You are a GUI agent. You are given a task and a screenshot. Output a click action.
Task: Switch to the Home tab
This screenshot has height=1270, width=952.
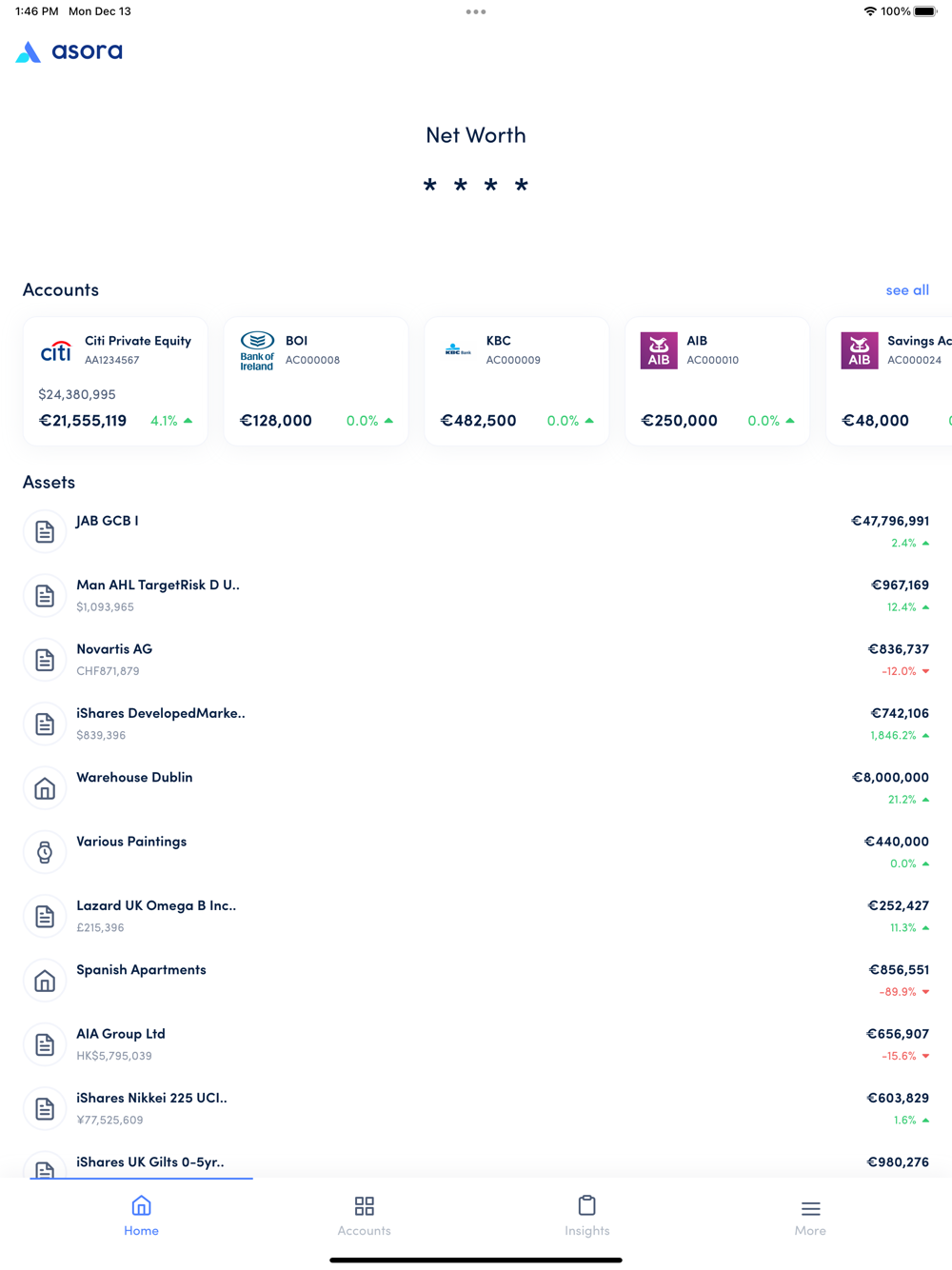click(141, 1216)
